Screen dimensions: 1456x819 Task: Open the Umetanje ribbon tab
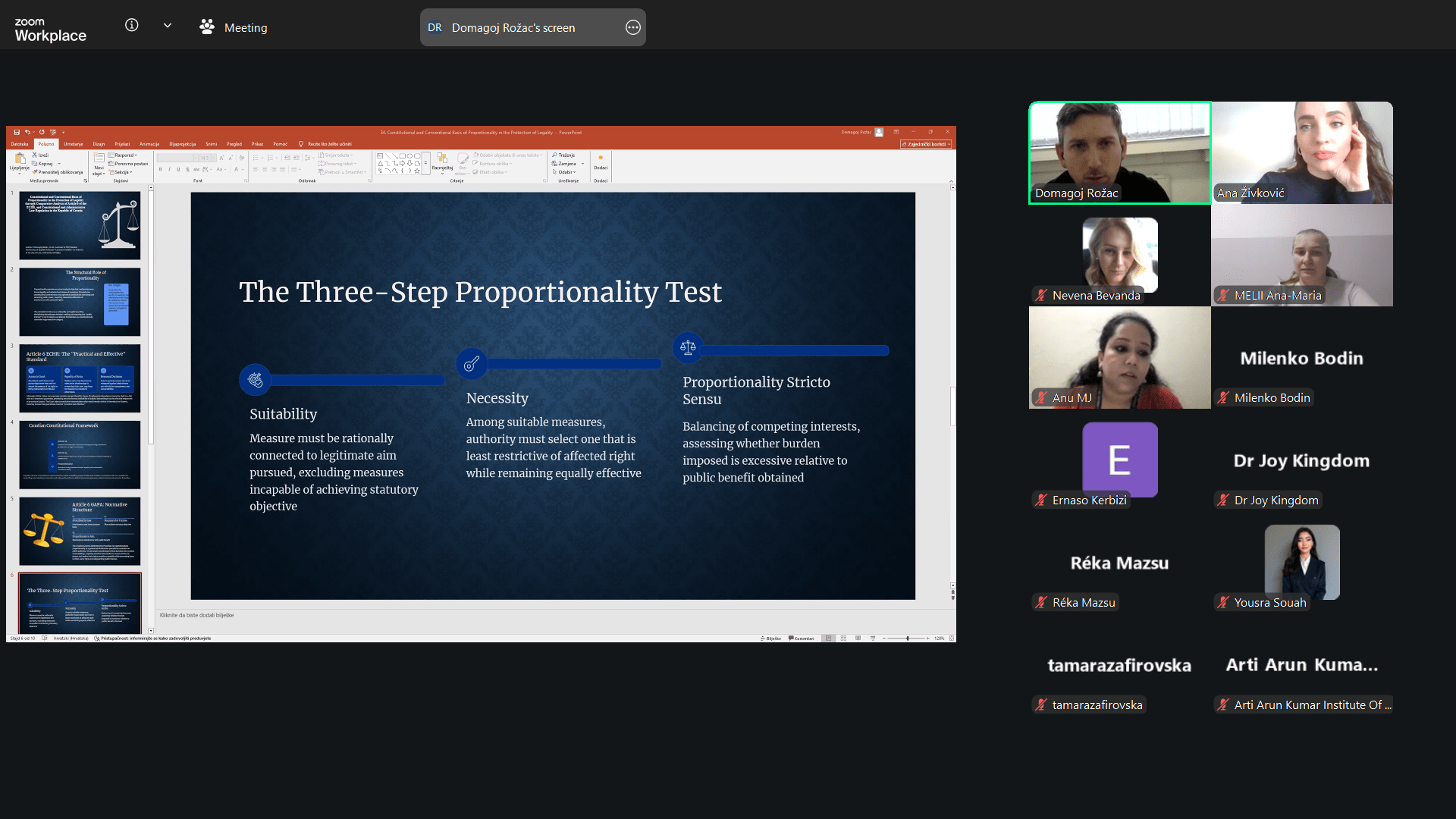pyautogui.click(x=74, y=143)
